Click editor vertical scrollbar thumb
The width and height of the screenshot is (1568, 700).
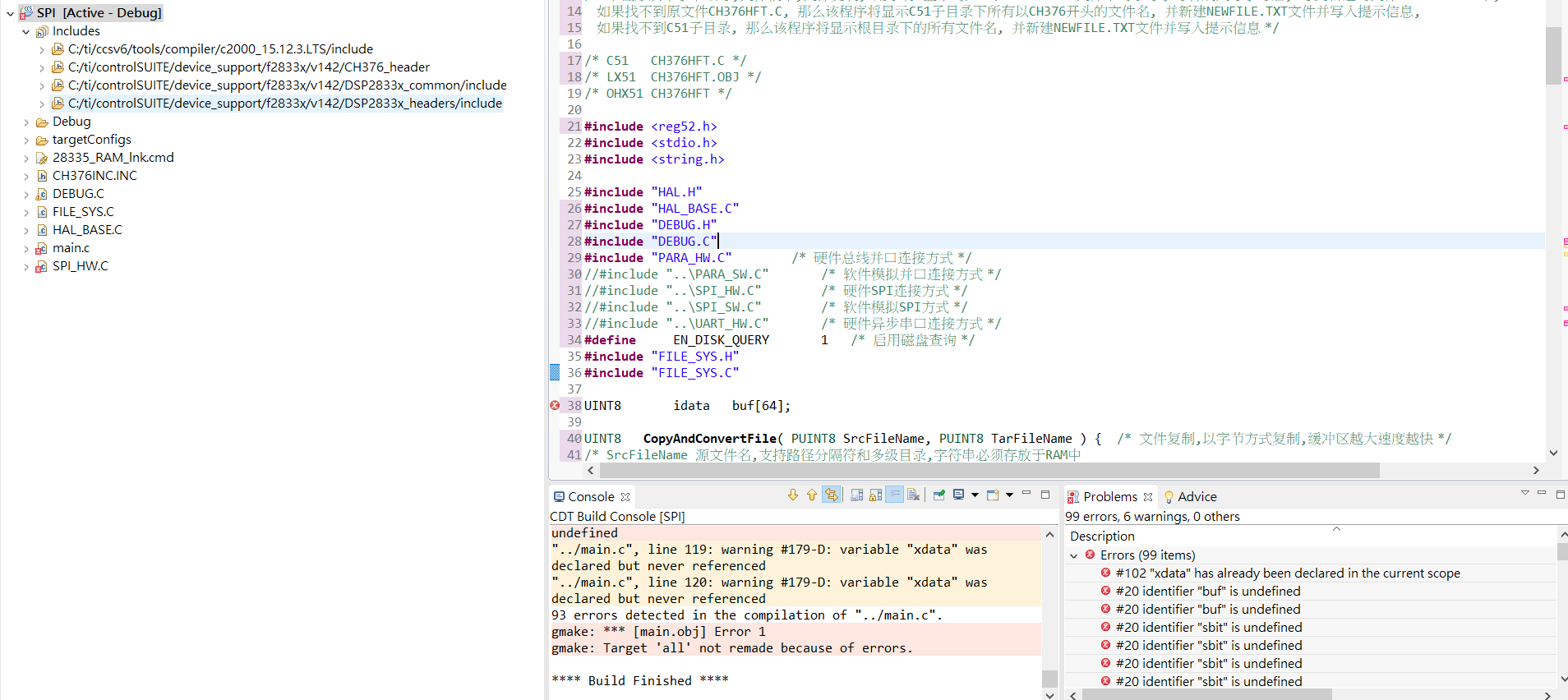(x=1553, y=56)
